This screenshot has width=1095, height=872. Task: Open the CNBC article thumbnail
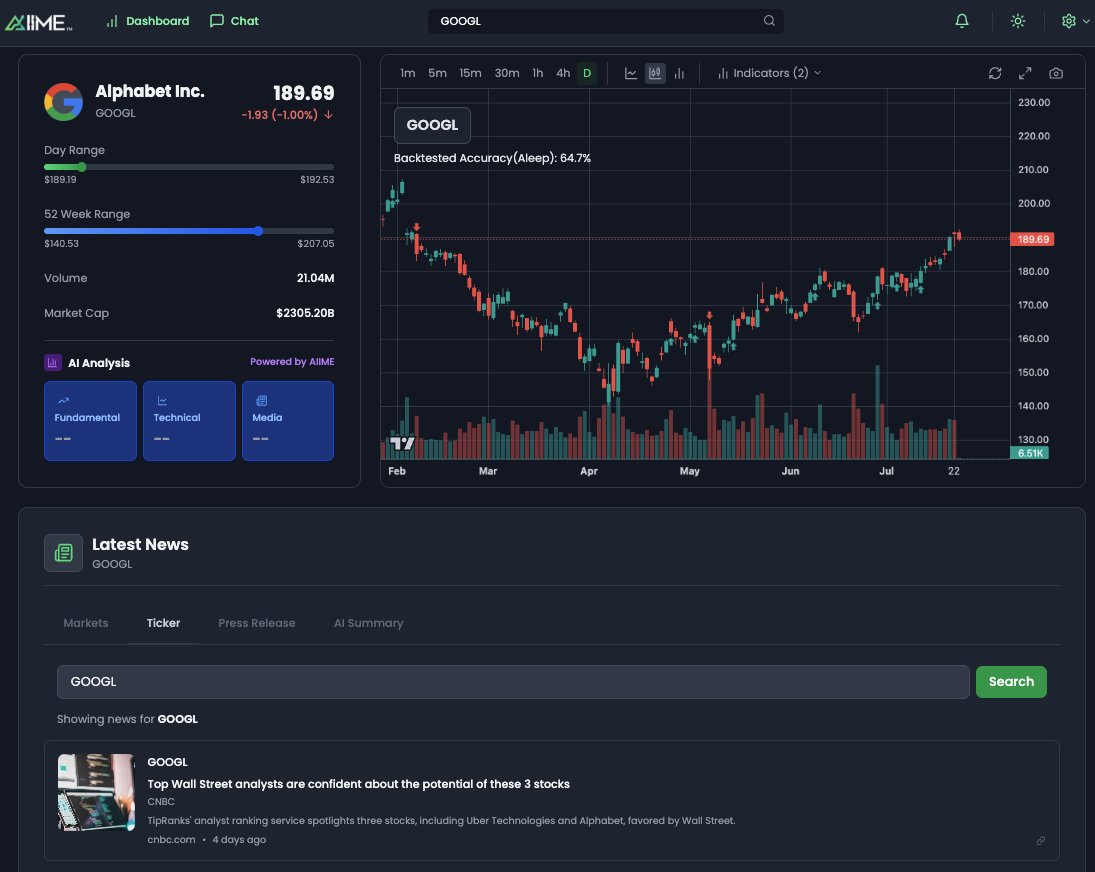(x=96, y=792)
